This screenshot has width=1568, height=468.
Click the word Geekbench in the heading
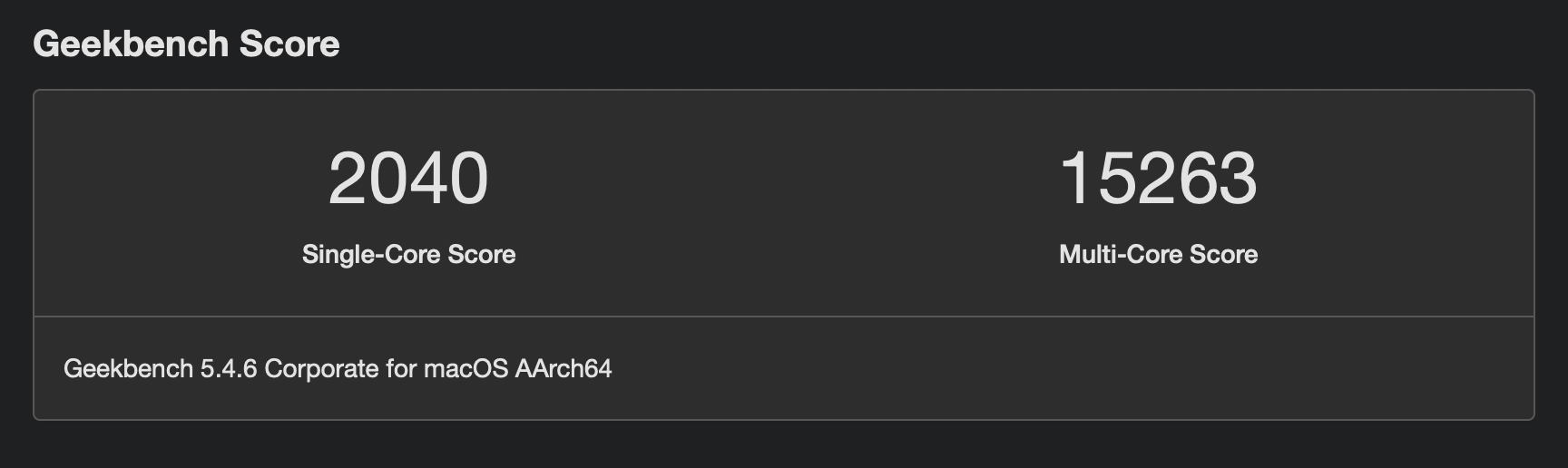131,44
